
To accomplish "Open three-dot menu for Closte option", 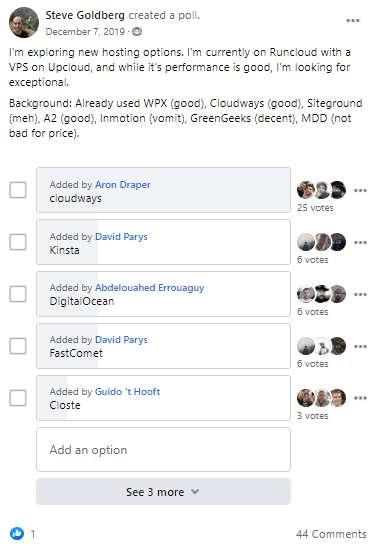I will (360, 398).
